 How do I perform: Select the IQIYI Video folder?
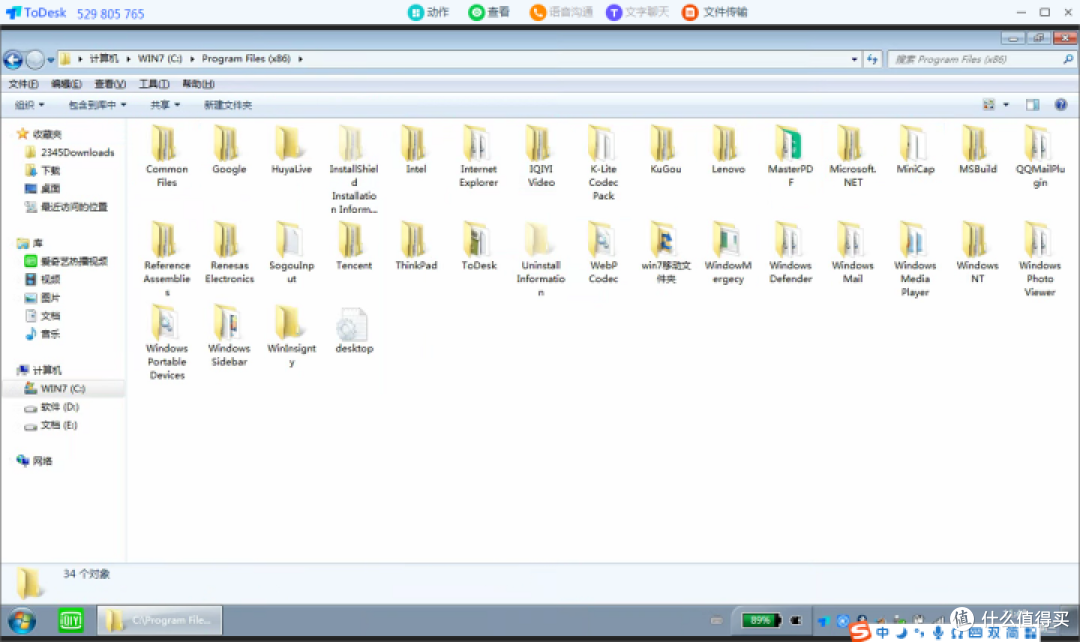(x=541, y=156)
